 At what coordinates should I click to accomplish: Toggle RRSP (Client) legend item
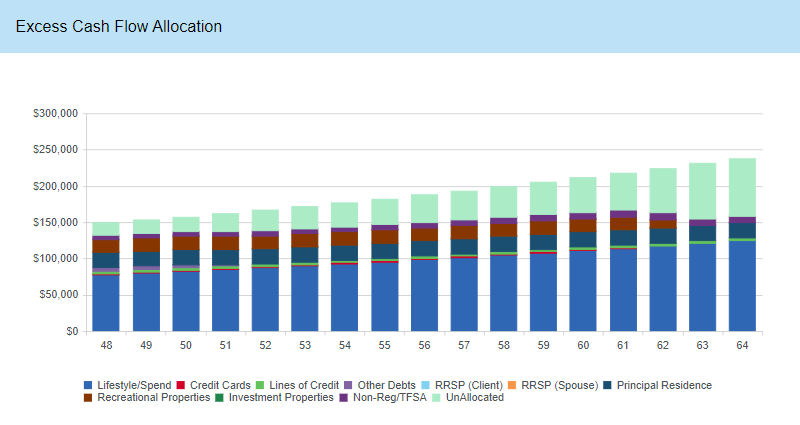pyautogui.click(x=463, y=385)
